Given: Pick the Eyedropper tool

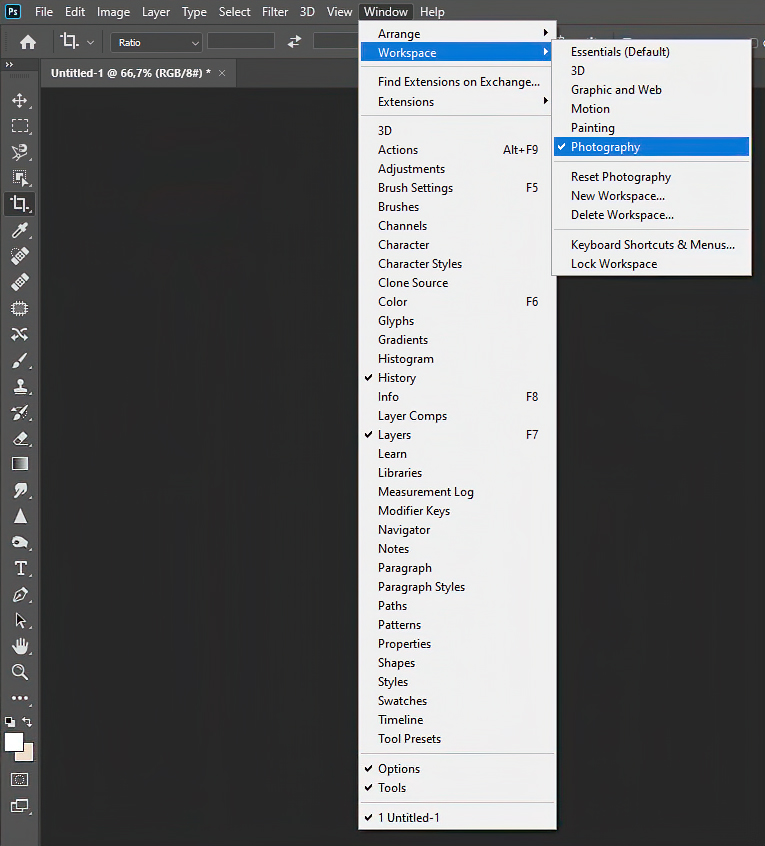Looking at the screenshot, I should [x=19, y=230].
